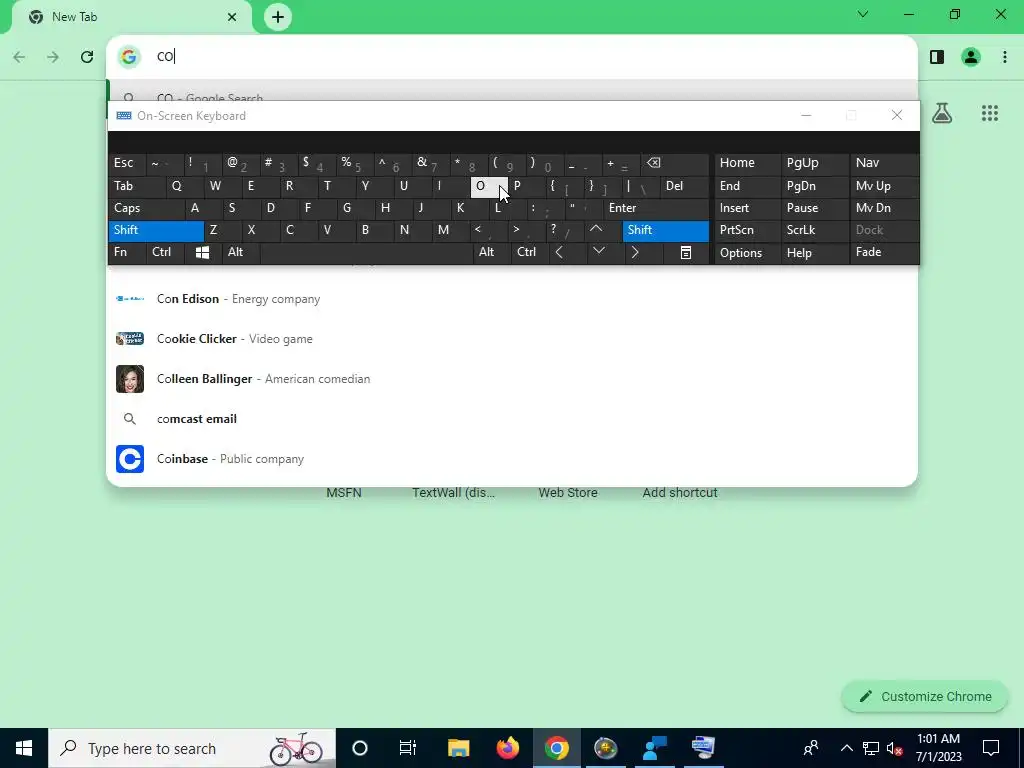The image size is (1024, 768).
Task: Click the network tray icon
Action: 871,748
